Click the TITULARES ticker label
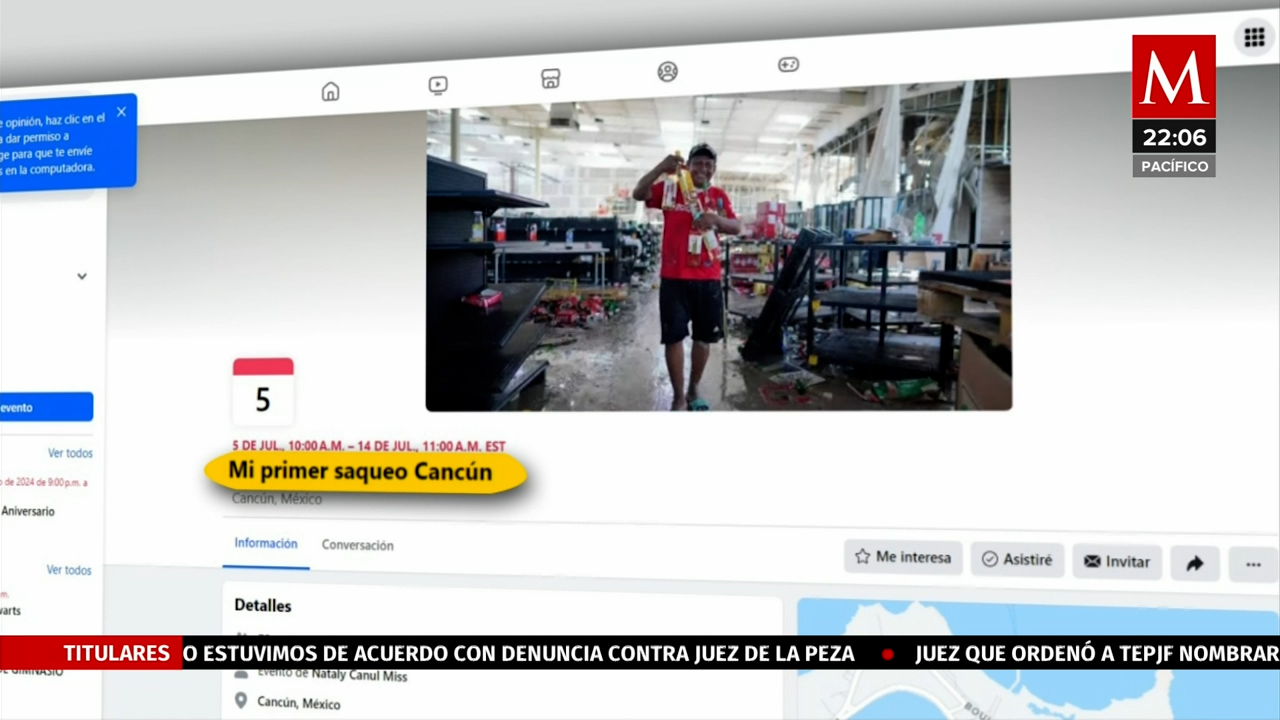Image resolution: width=1280 pixels, height=720 pixels. [x=117, y=654]
